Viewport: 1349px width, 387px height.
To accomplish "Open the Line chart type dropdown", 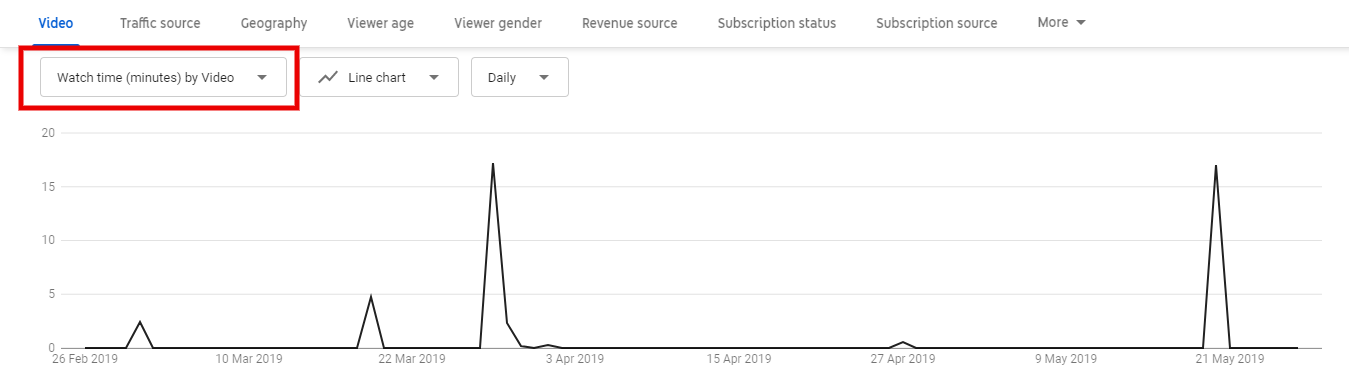I will (380, 77).
